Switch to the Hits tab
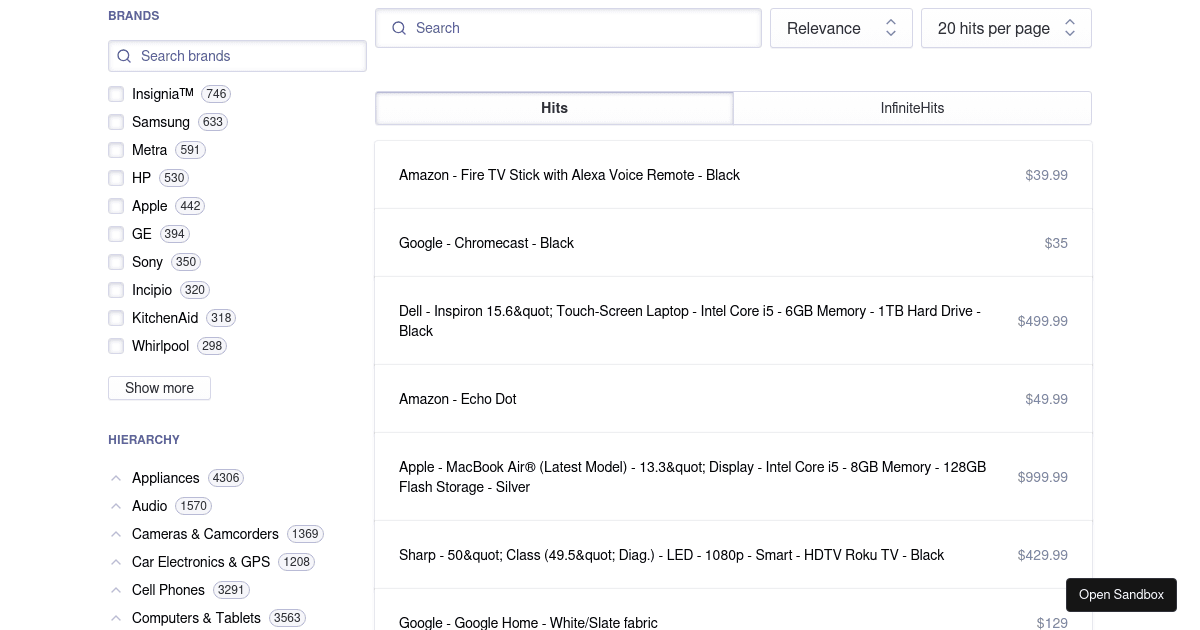This screenshot has height=630, width=1200. coord(554,108)
